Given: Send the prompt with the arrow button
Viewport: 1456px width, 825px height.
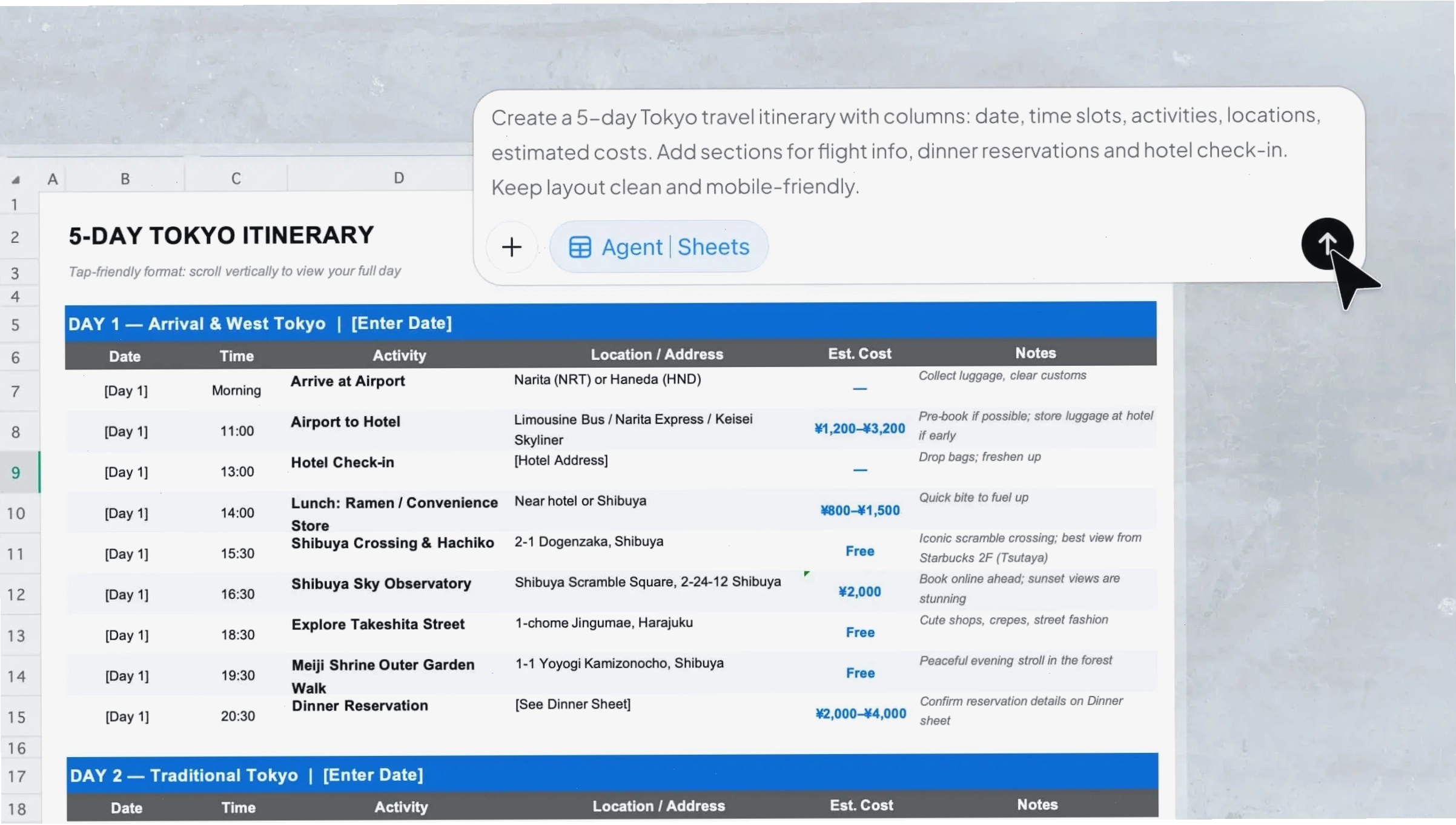Looking at the screenshot, I should click(1327, 244).
